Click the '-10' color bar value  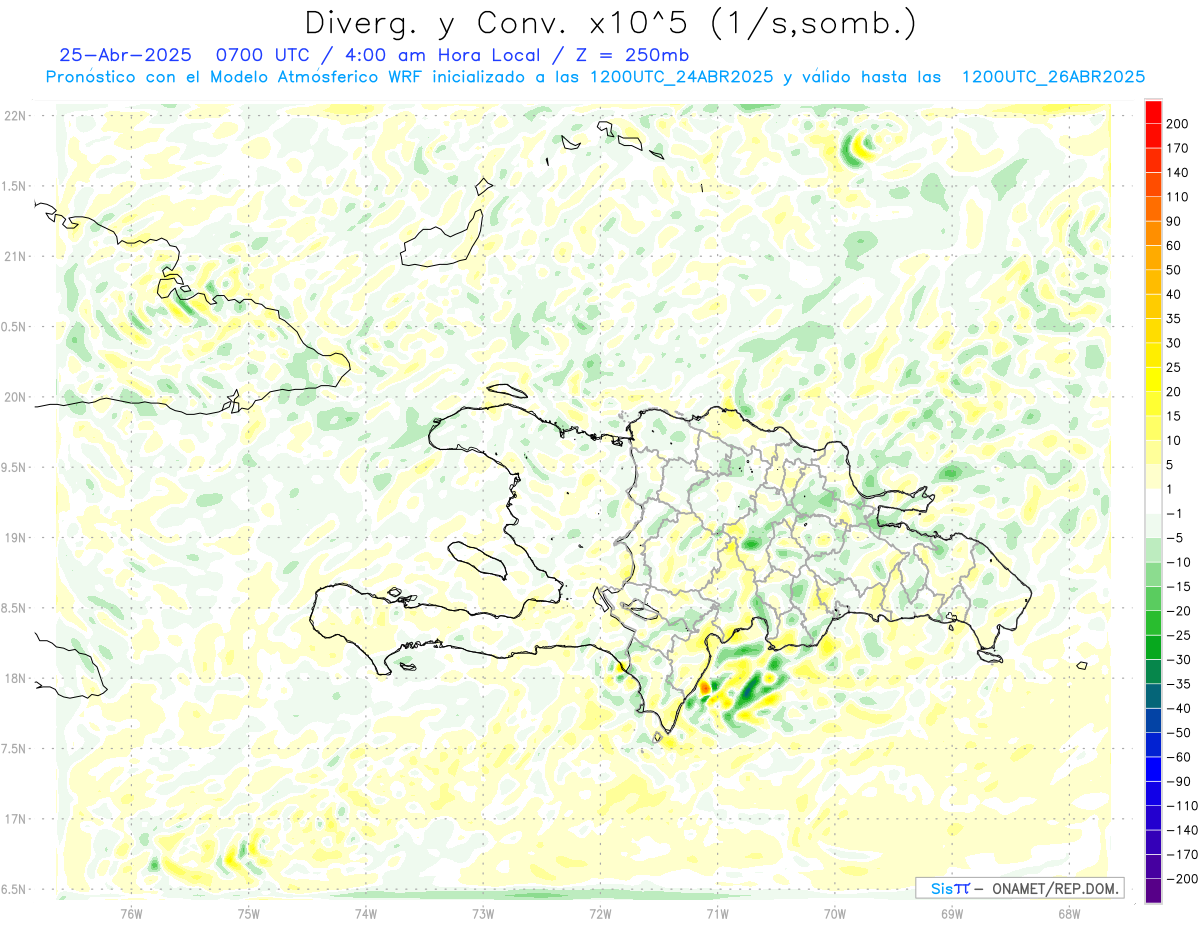pyautogui.click(x=1179, y=562)
